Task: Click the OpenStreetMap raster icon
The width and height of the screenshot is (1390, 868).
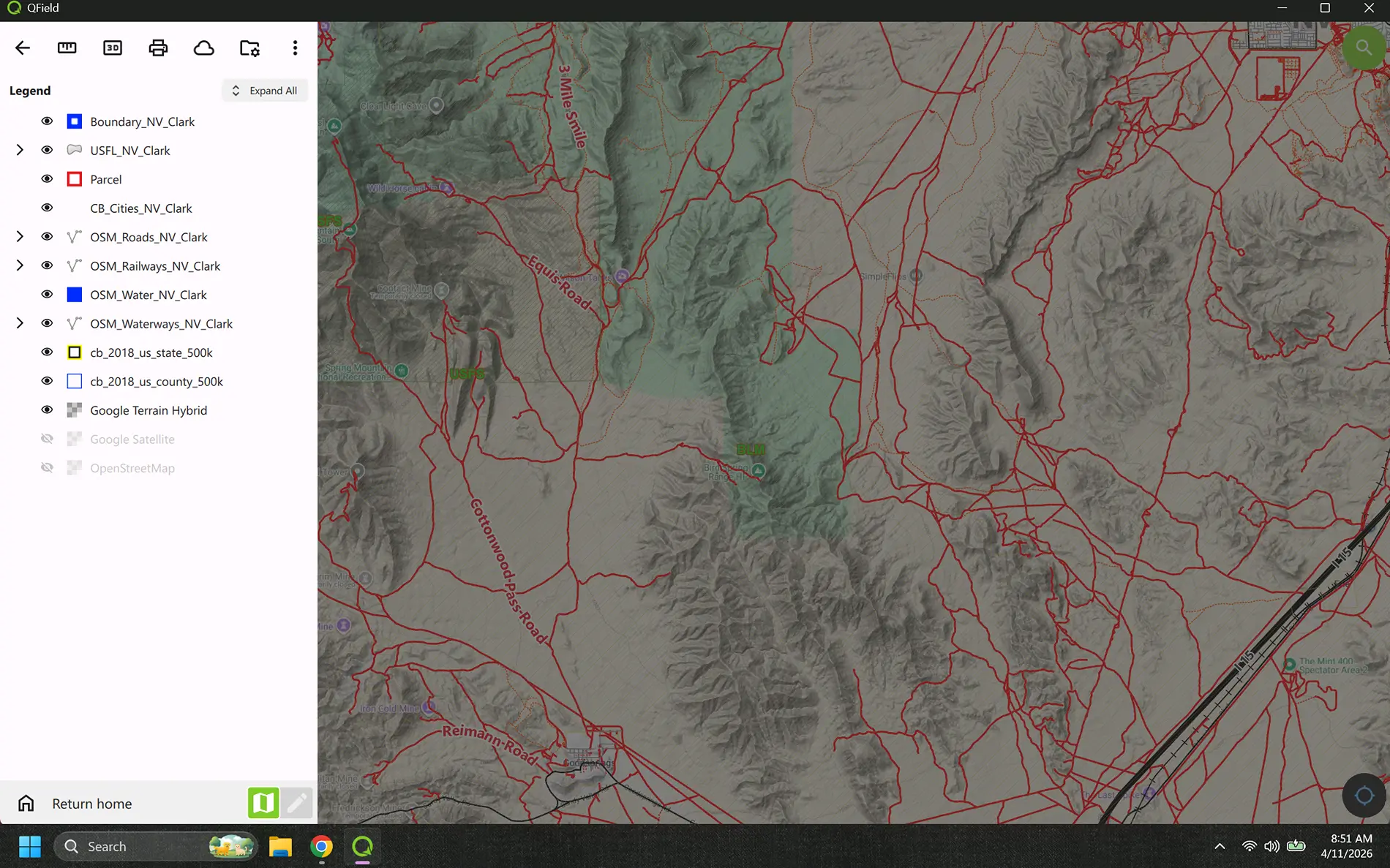Action: point(74,468)
